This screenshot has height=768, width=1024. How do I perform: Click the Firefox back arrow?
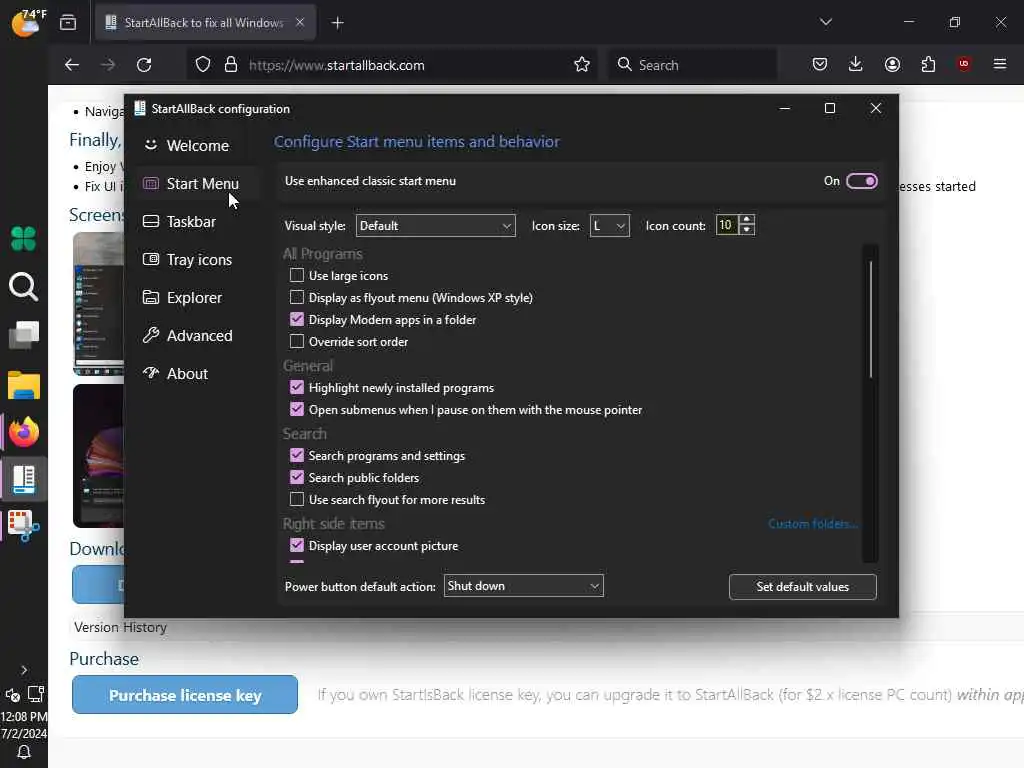click(72, 65)
